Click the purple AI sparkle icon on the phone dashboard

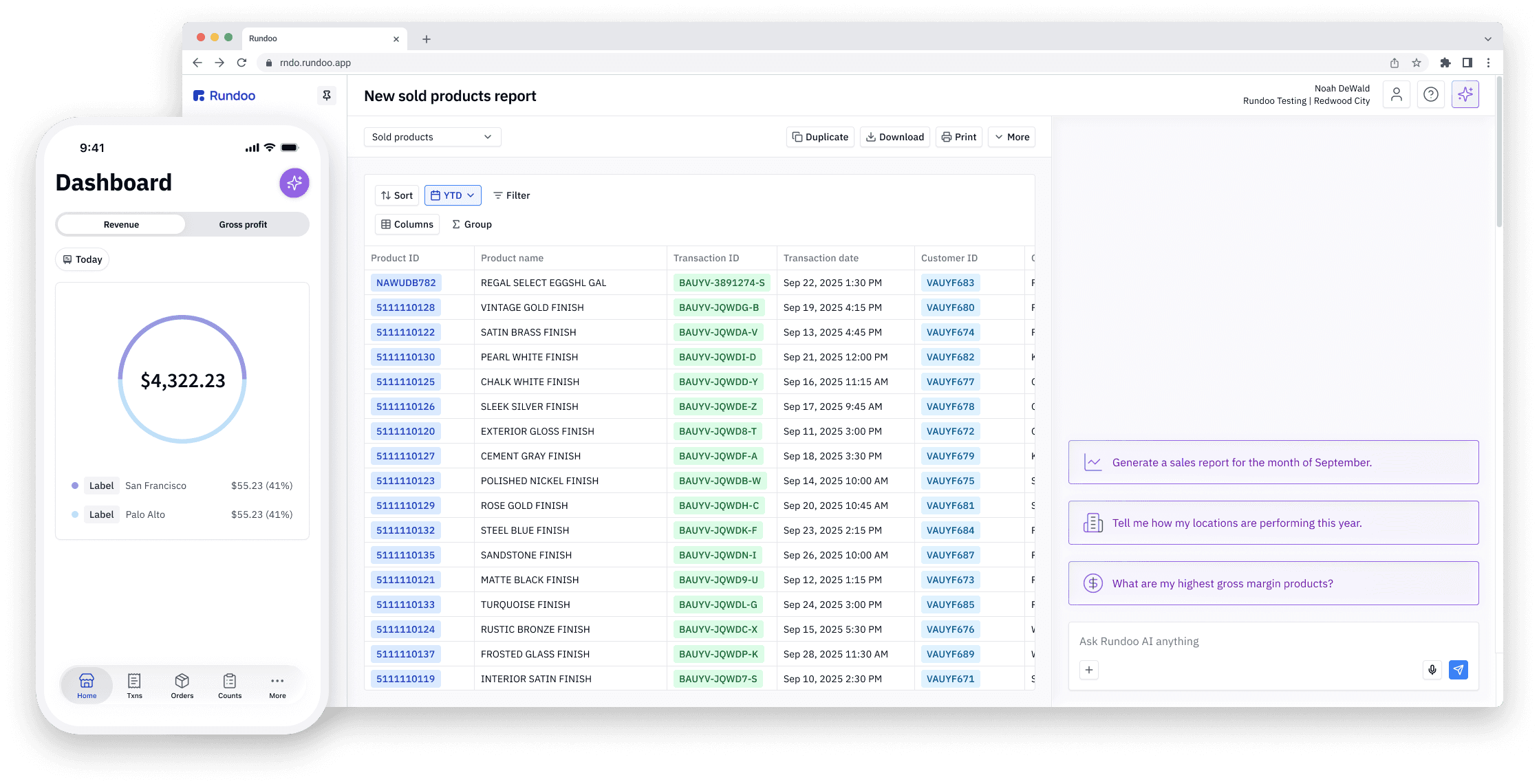pyautogui.click(x=294, y=183)
